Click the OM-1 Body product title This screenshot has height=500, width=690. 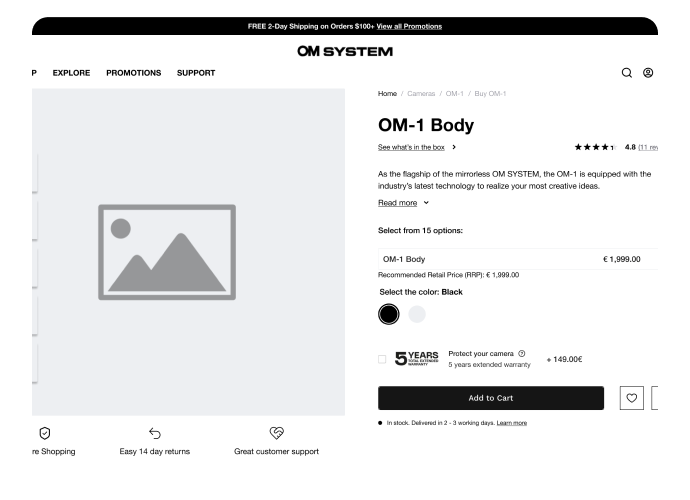(426, 125)
